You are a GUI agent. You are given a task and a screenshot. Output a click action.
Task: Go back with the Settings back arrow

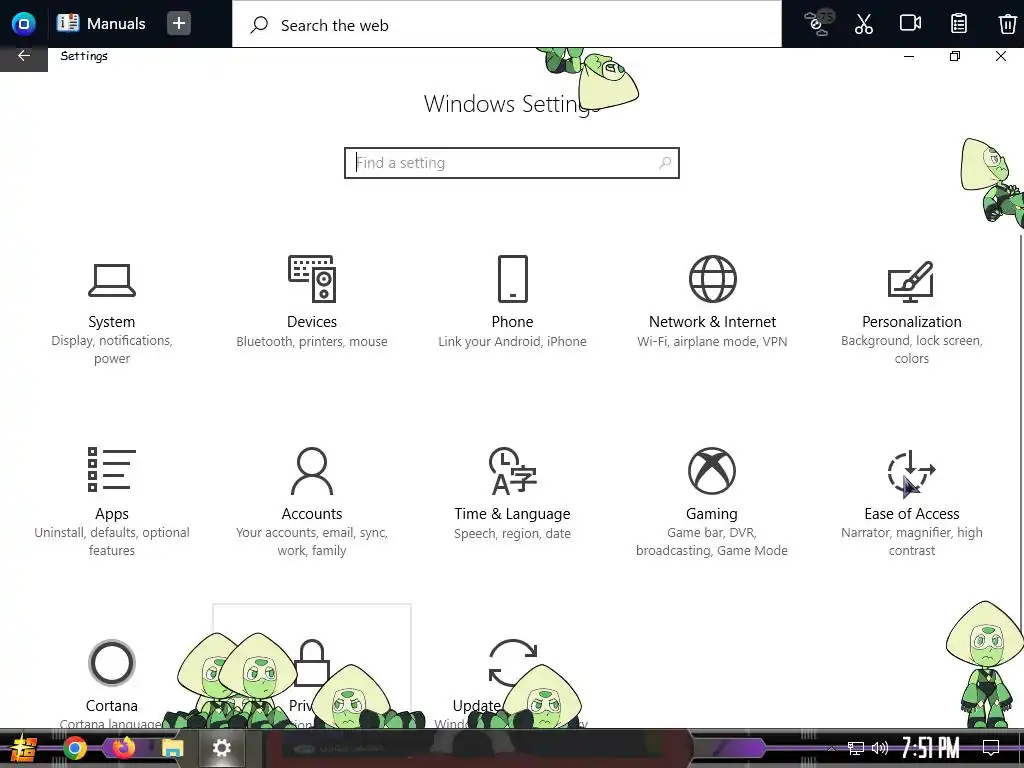coord(24,57)
